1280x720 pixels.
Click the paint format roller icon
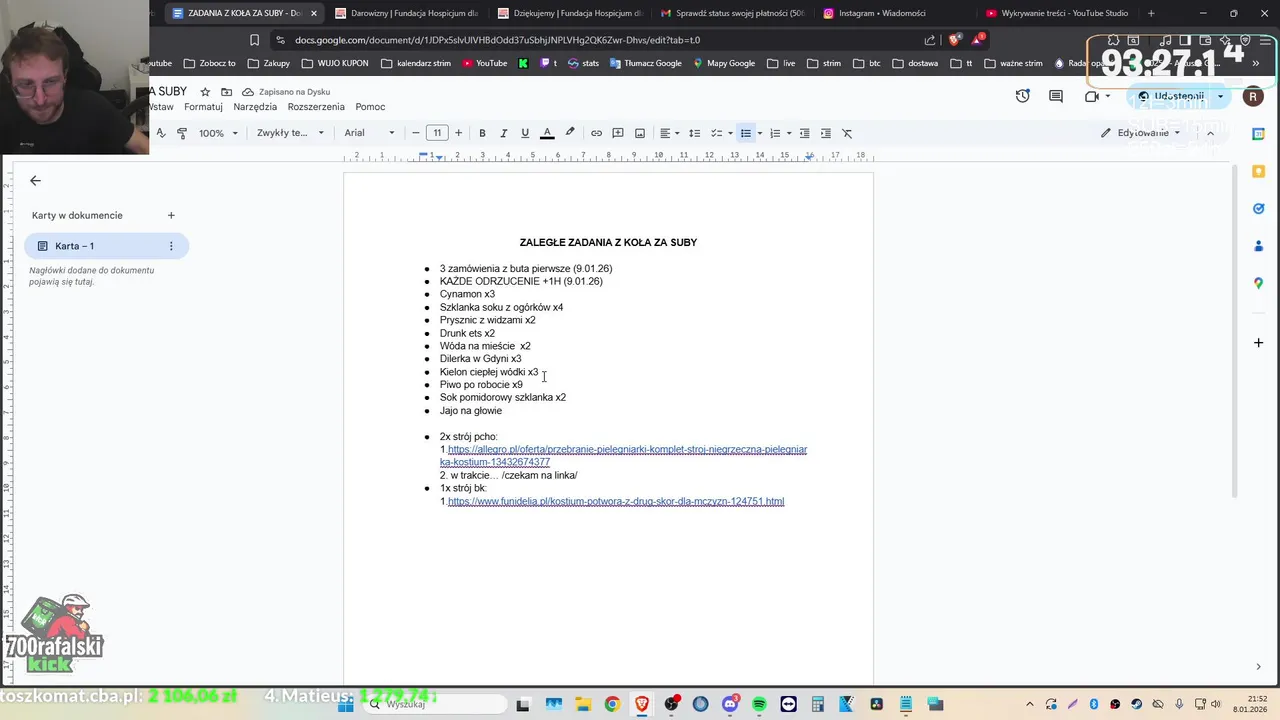coord(182,133)
